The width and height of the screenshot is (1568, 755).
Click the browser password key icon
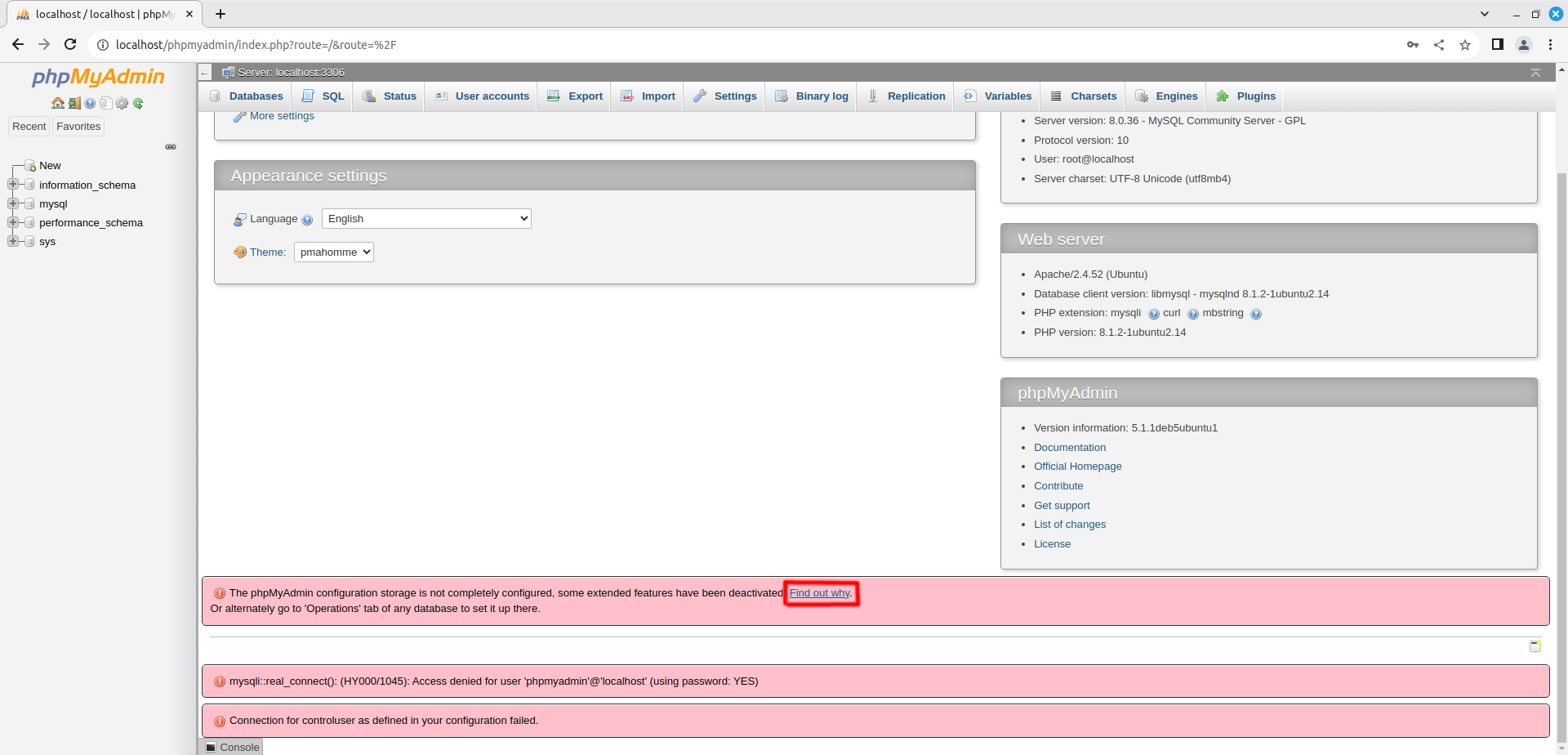1413,45
